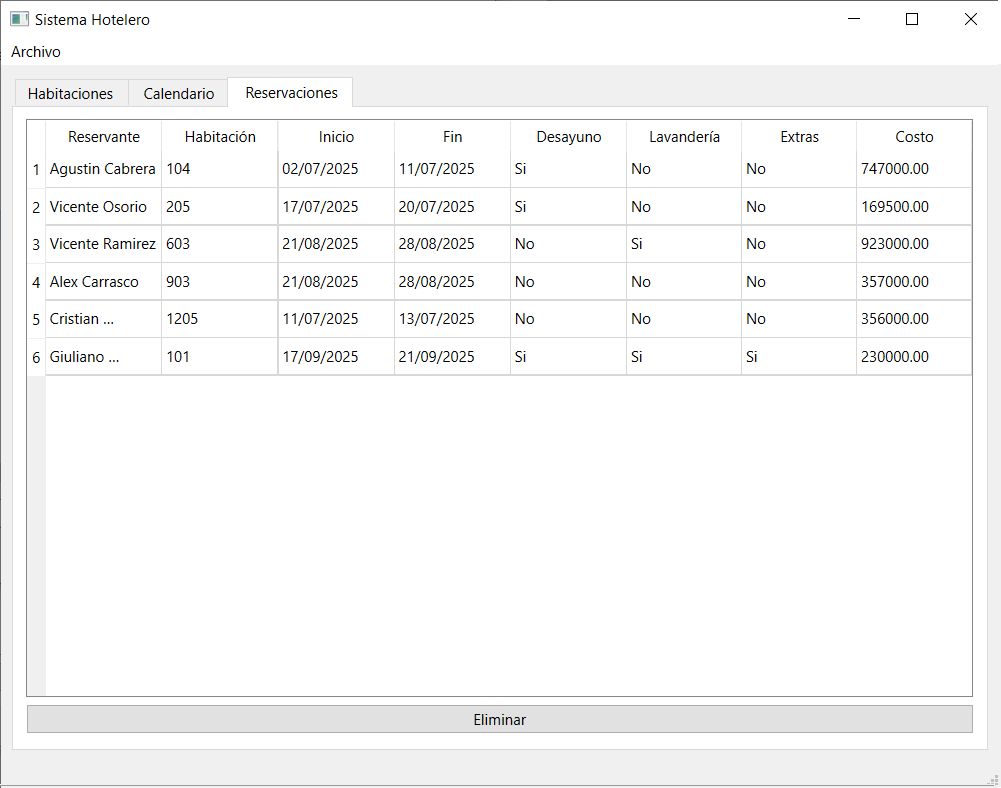Minimize the Sistema Hotelero window
The image size is (1001, 788).
point(854,19)
